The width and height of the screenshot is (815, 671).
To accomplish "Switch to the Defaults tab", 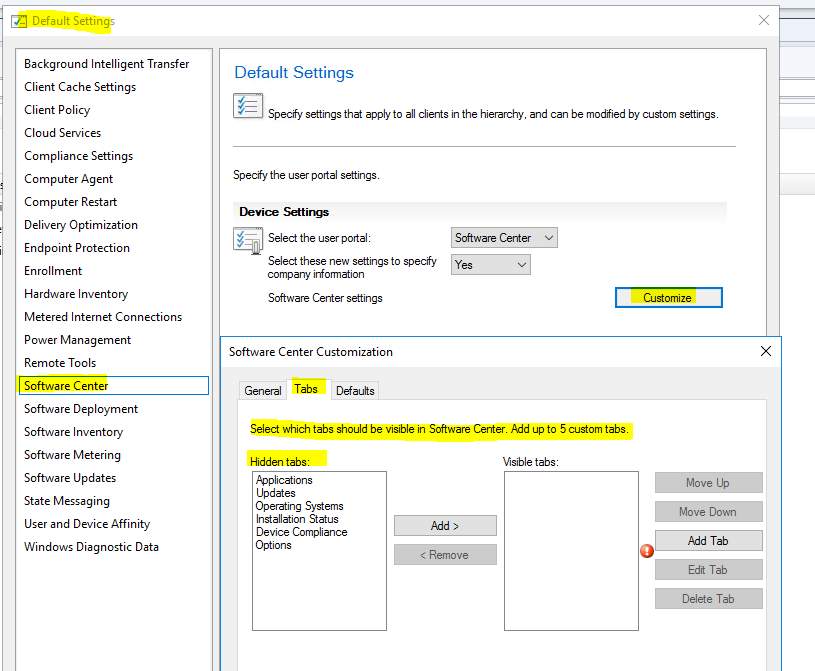I will [x=355, y=390].
